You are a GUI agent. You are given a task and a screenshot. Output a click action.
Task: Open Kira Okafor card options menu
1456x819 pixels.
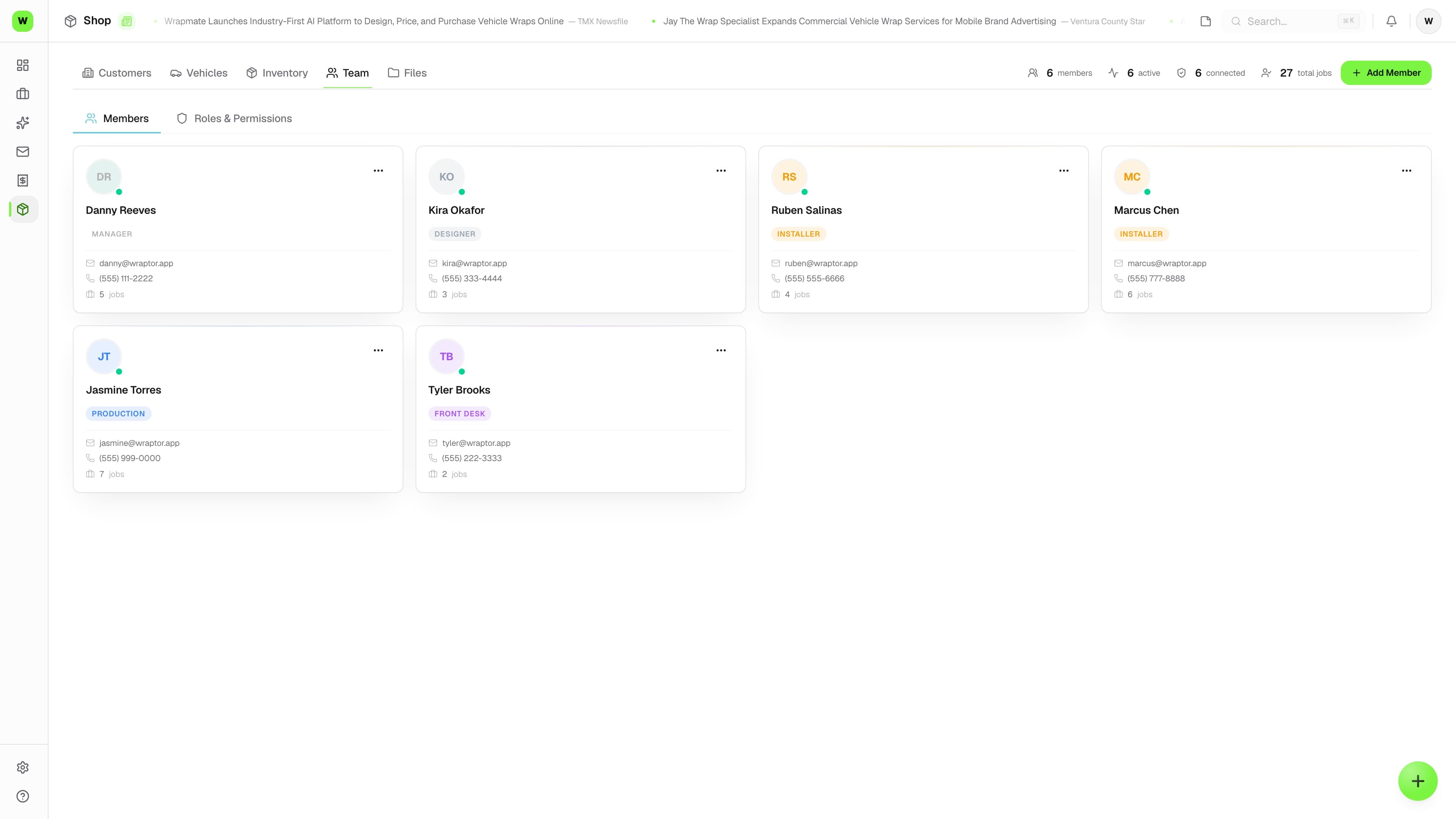[721, 171]
